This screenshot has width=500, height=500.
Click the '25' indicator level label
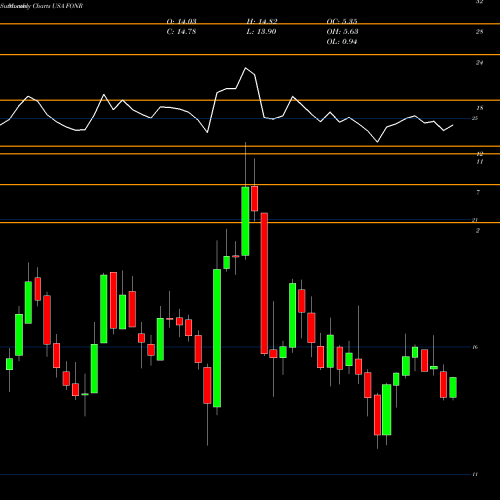click(475, 118)
